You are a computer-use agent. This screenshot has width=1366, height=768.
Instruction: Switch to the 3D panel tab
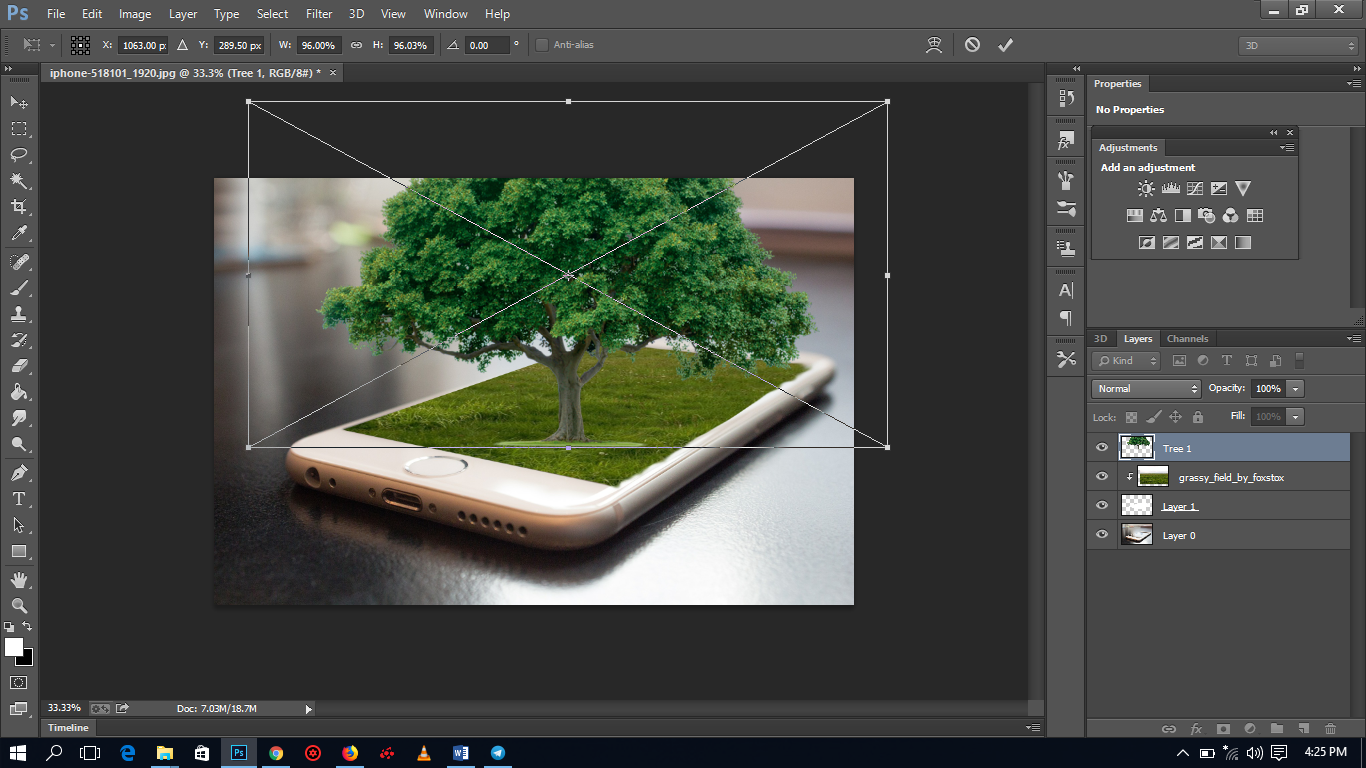coord(1100,339)
